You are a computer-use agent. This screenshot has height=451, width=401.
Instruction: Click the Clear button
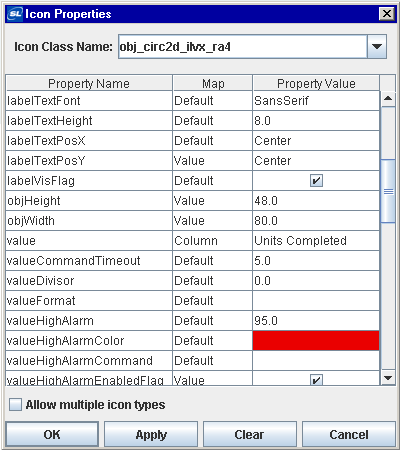[249, 434]
